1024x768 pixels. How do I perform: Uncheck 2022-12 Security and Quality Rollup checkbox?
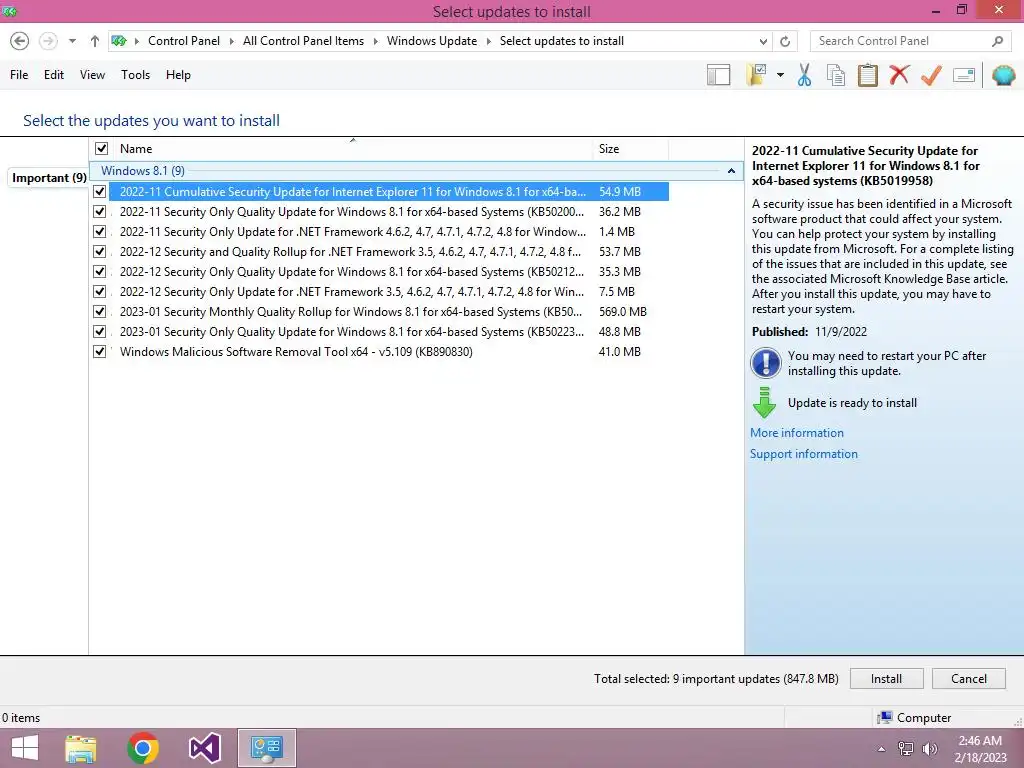point(99,251)
